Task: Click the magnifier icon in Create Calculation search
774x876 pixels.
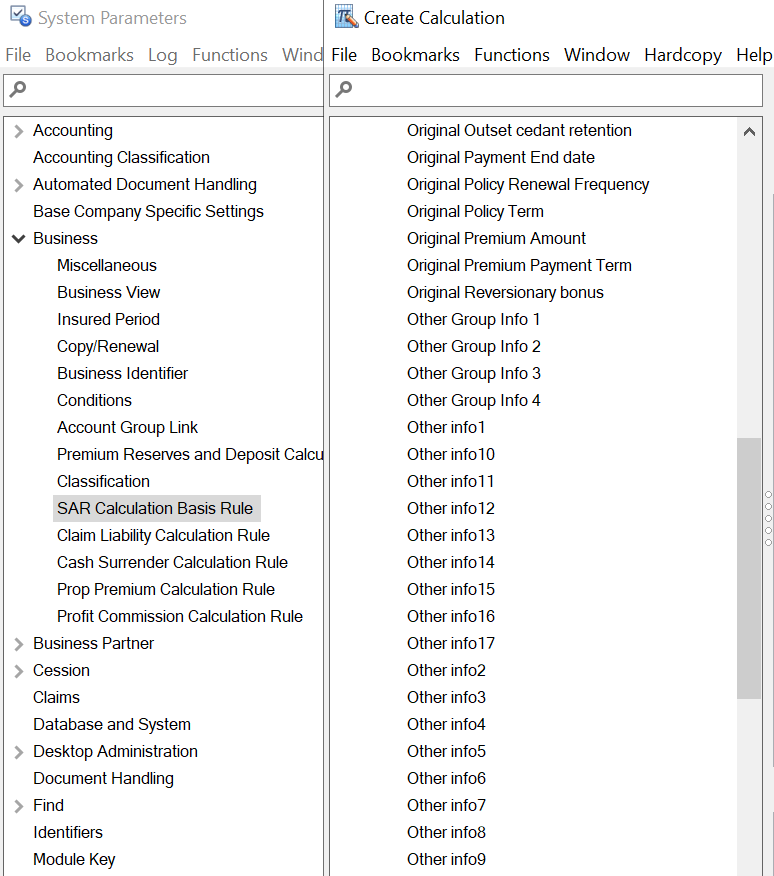Action: [x=343, y=90]
